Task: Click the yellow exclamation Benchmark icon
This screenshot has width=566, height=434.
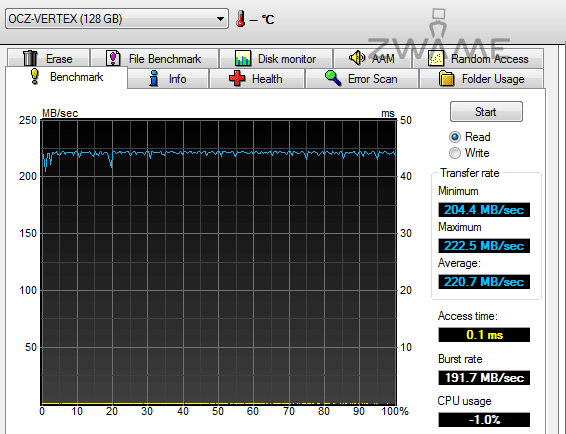Action: tap(34, 77)
